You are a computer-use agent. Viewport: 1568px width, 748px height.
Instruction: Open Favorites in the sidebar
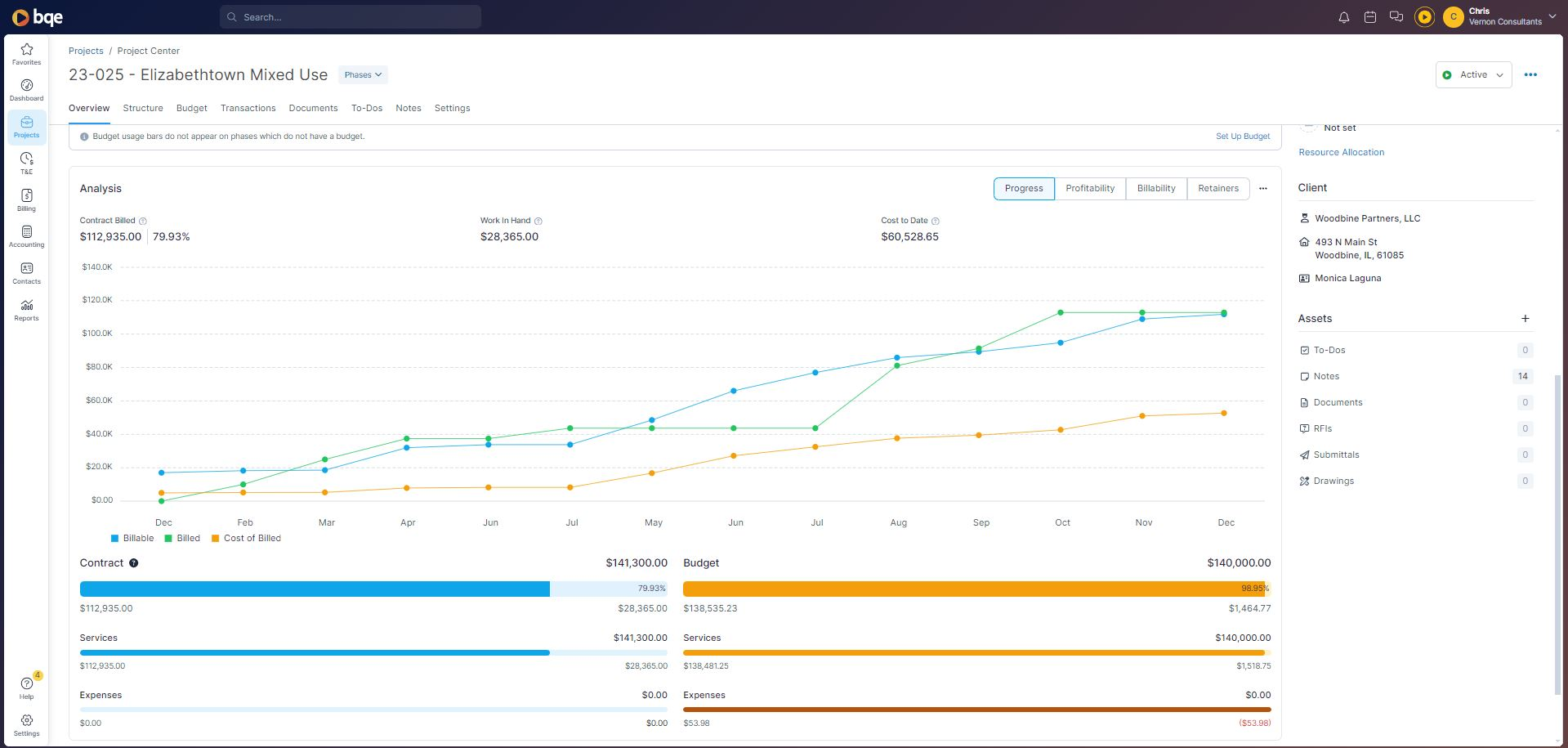pos(26,54)
